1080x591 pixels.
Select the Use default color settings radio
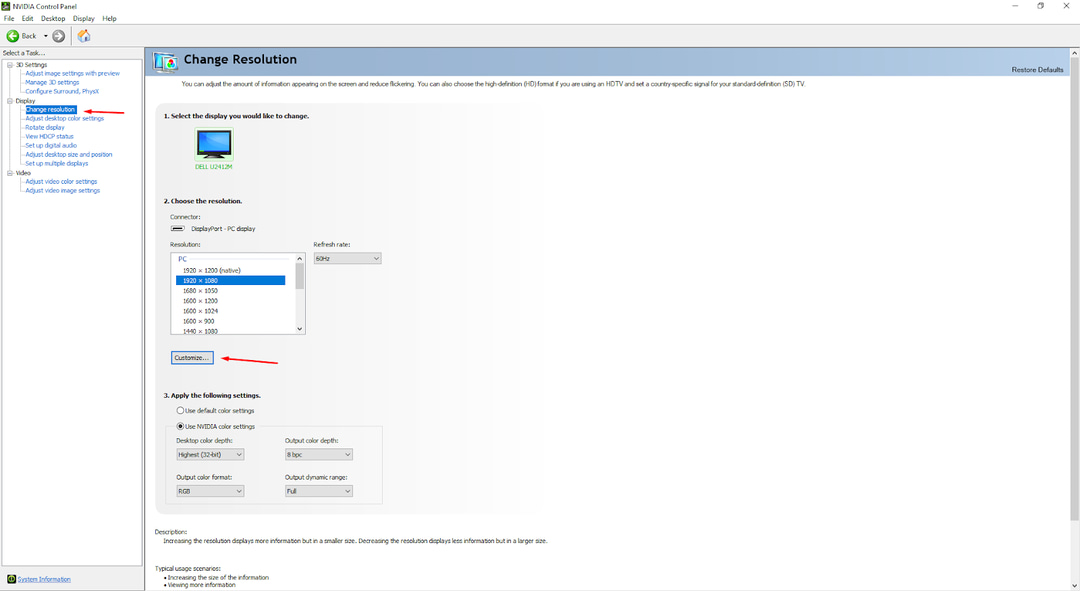tap(180, 410)
